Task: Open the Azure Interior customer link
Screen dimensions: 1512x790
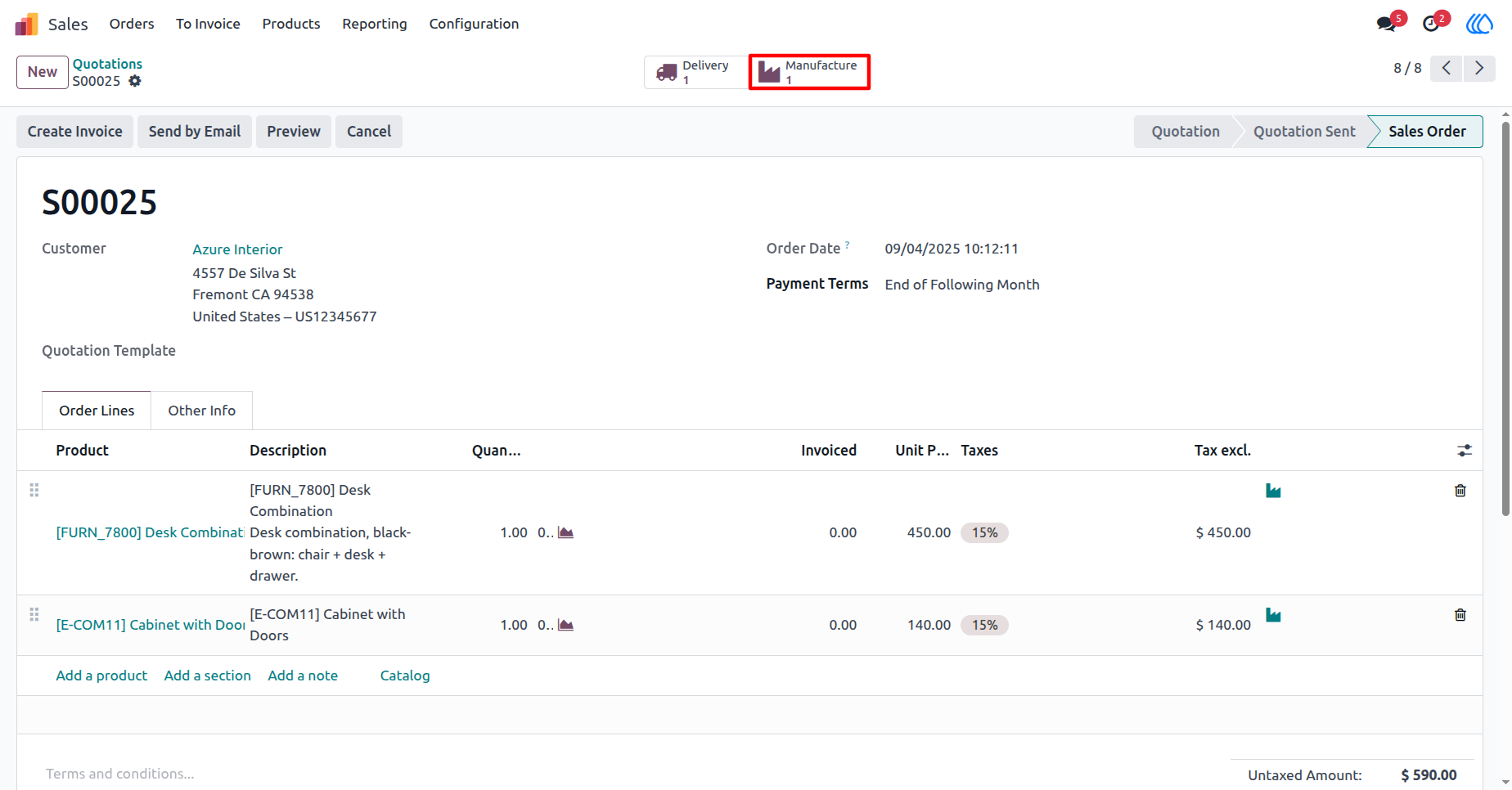Action: (237, 249)
